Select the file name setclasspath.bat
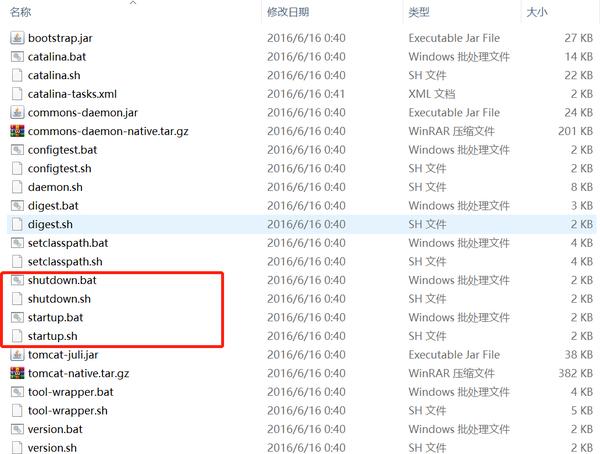The width and height of the screenshot is (600, 454). tap(68, 243)
